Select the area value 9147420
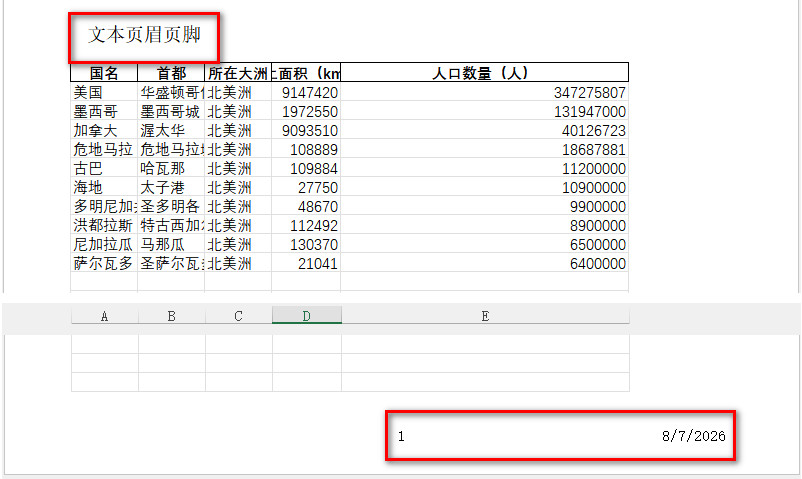 (x=306, y=93)
